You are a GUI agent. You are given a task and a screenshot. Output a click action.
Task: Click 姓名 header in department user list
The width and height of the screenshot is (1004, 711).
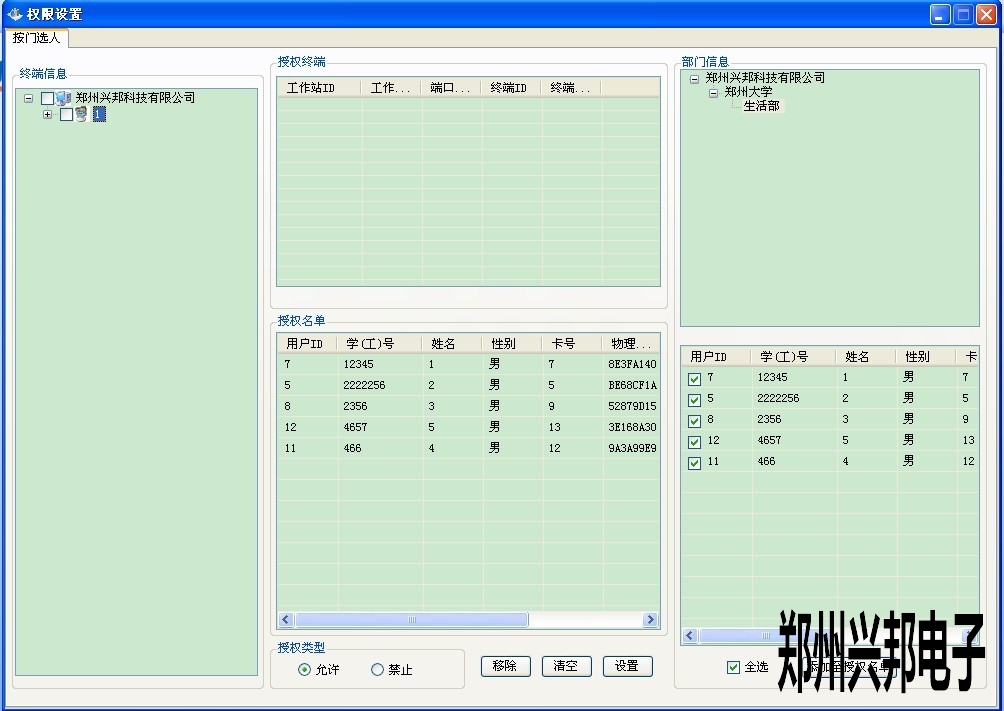pyautogui.click(x=866, y=357)
